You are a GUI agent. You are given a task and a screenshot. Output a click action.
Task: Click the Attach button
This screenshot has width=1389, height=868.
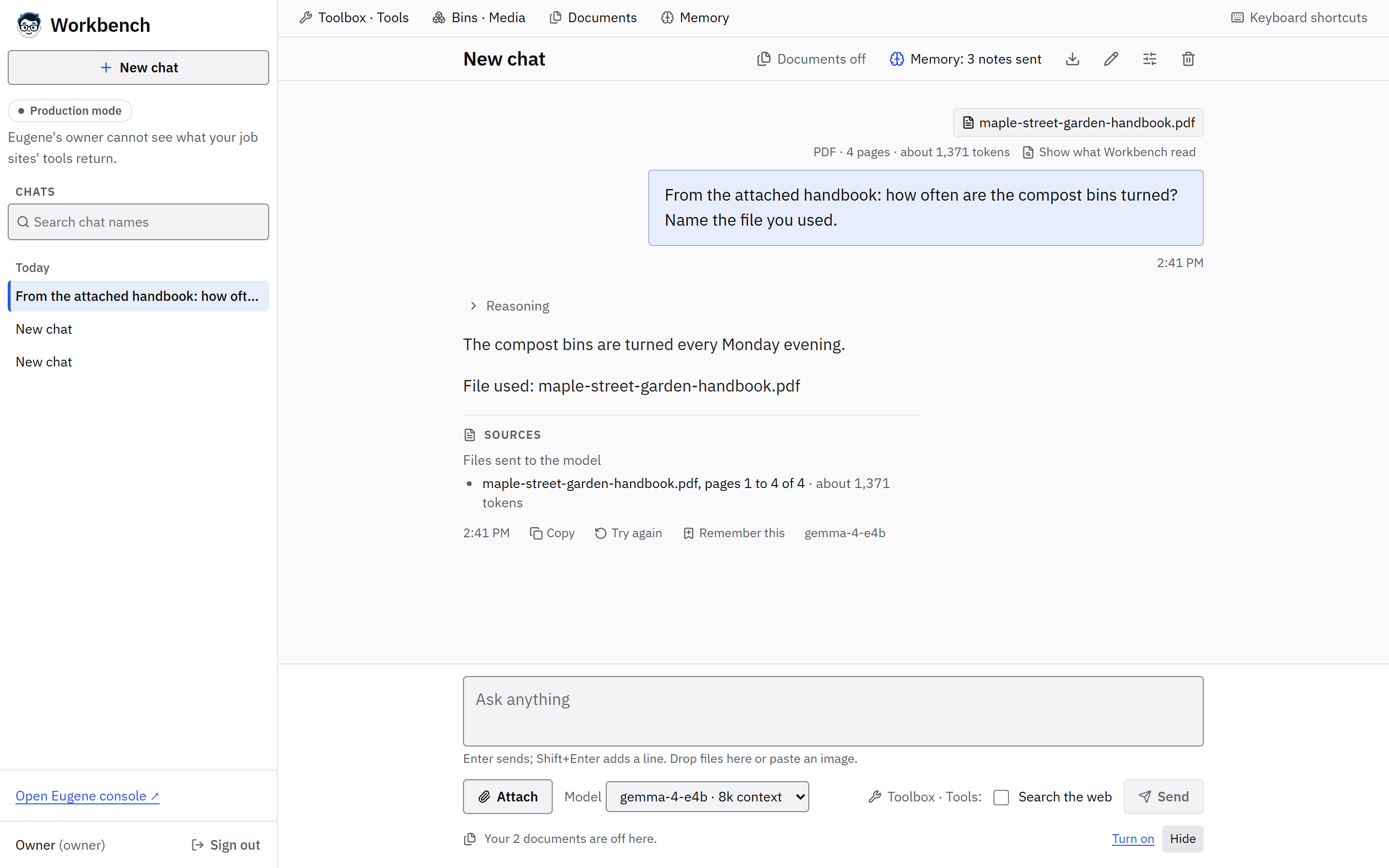[x=507, y=797]
